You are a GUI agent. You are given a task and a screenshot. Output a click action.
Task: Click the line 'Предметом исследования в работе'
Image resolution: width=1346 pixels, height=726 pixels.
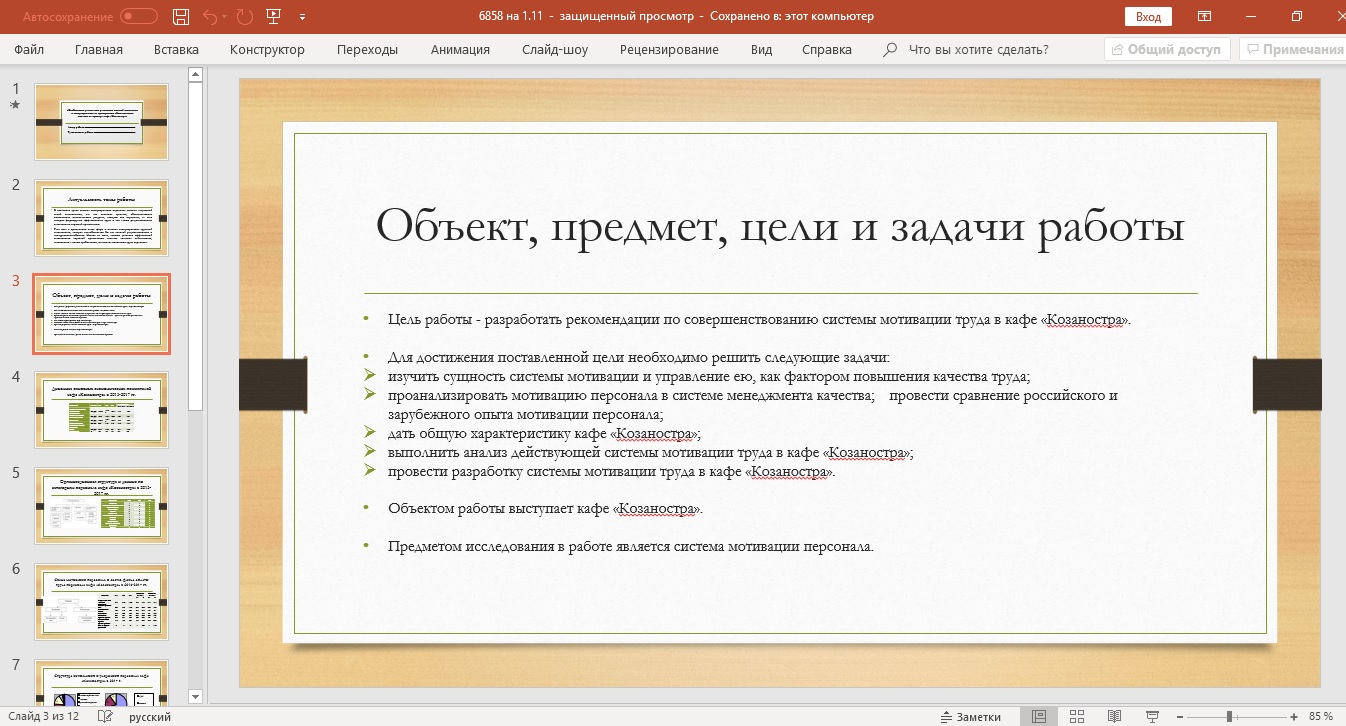[x=631, y=546]
